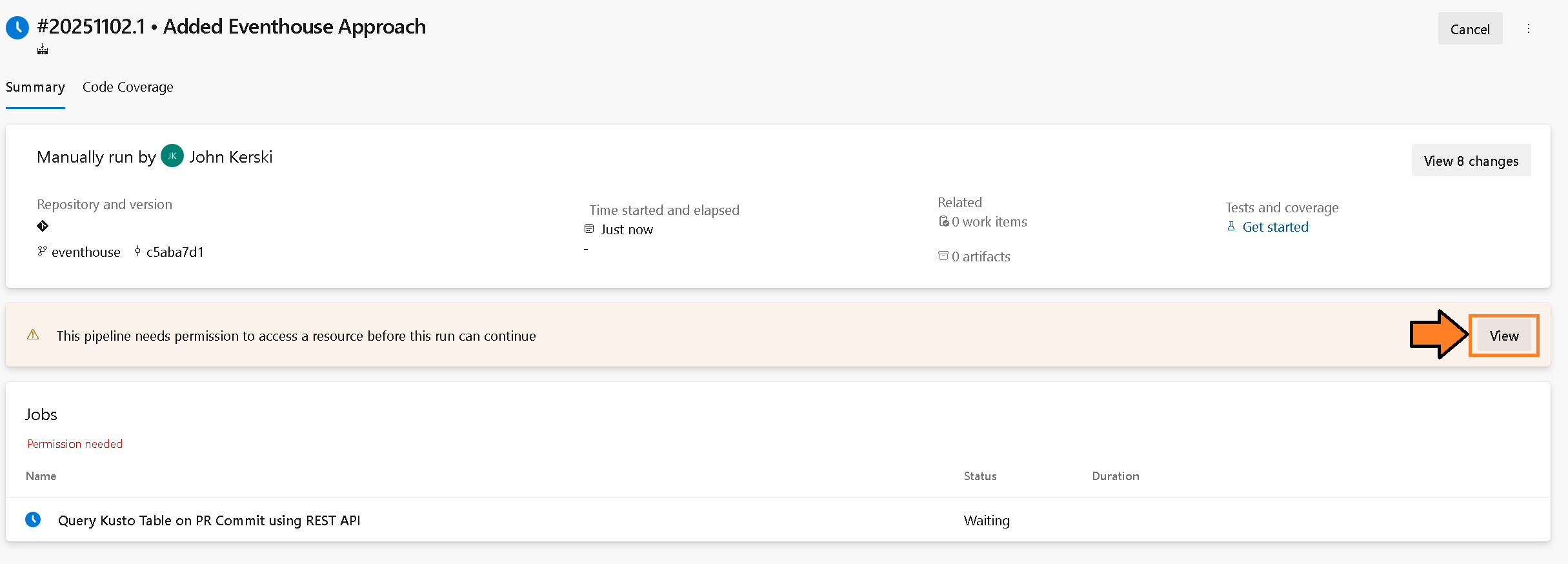Click the commit icon beside c5aba7d1
The width and height of the screenshot is (1568, 564).
(x=137, y=251)
